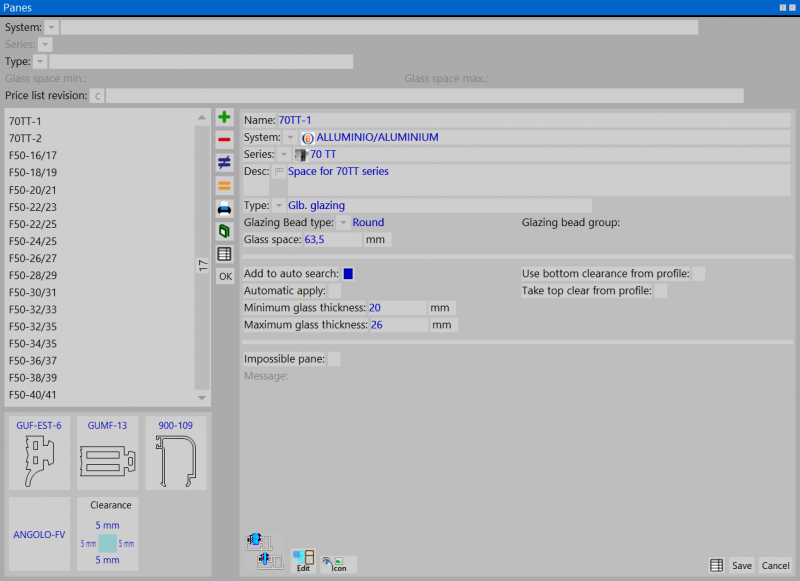Select F50-20/21 in the panes list

(100, 190)
